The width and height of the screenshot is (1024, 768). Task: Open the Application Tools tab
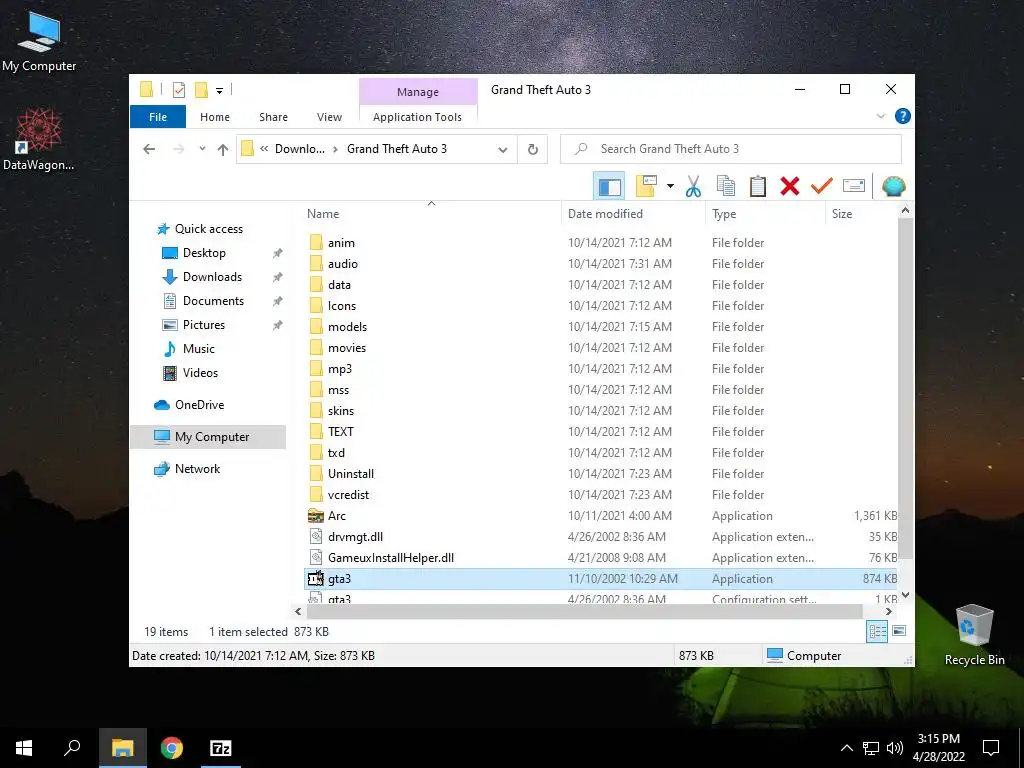pos(417,117)
